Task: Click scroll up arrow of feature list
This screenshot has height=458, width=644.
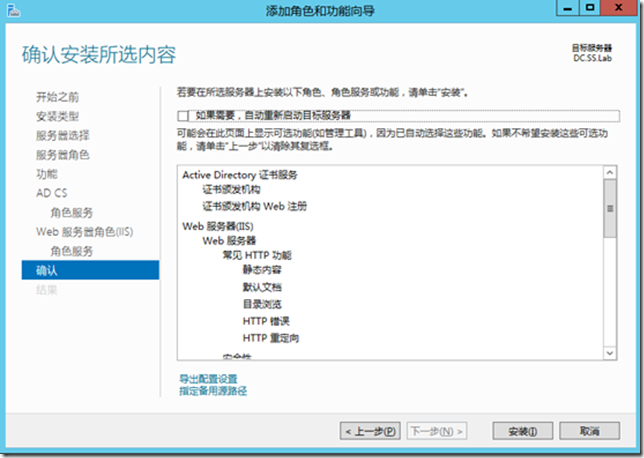Action: [610, 173]
